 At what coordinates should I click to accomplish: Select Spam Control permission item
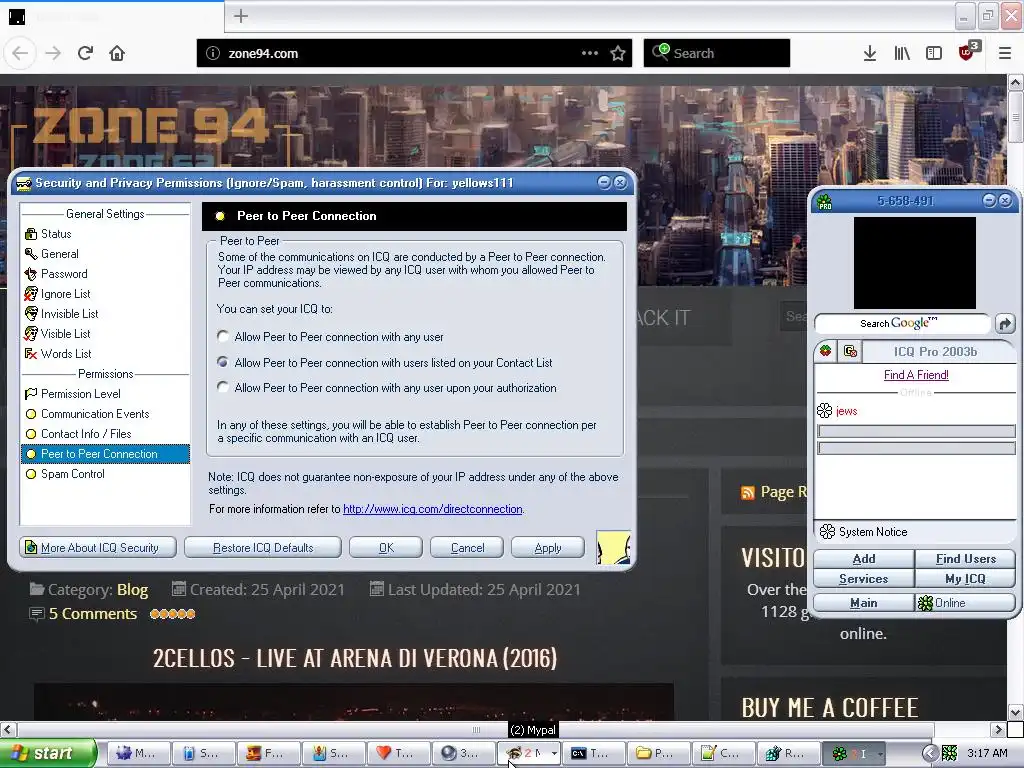(65, 474)
